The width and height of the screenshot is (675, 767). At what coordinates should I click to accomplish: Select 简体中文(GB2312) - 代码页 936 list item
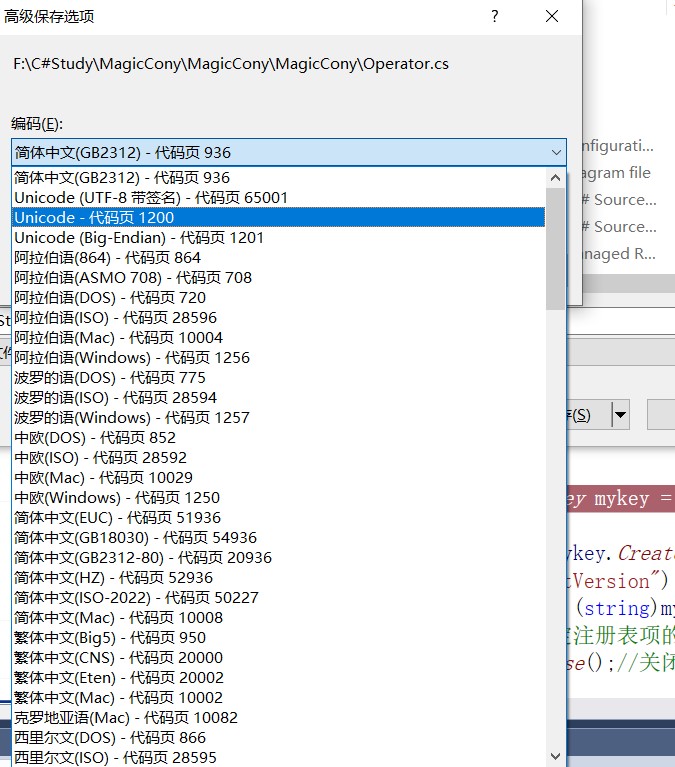tap(278, 178)
